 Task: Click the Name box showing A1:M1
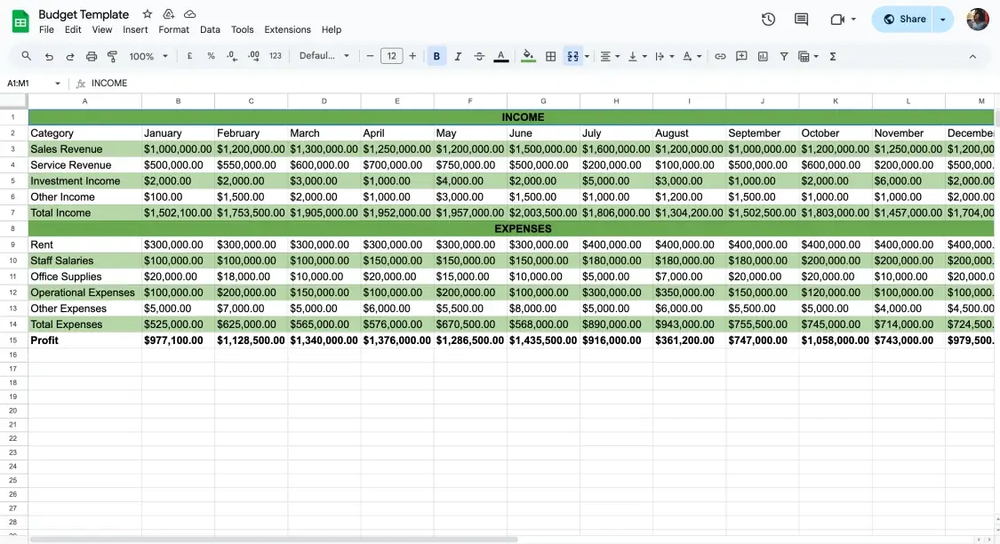pos(28,84)
